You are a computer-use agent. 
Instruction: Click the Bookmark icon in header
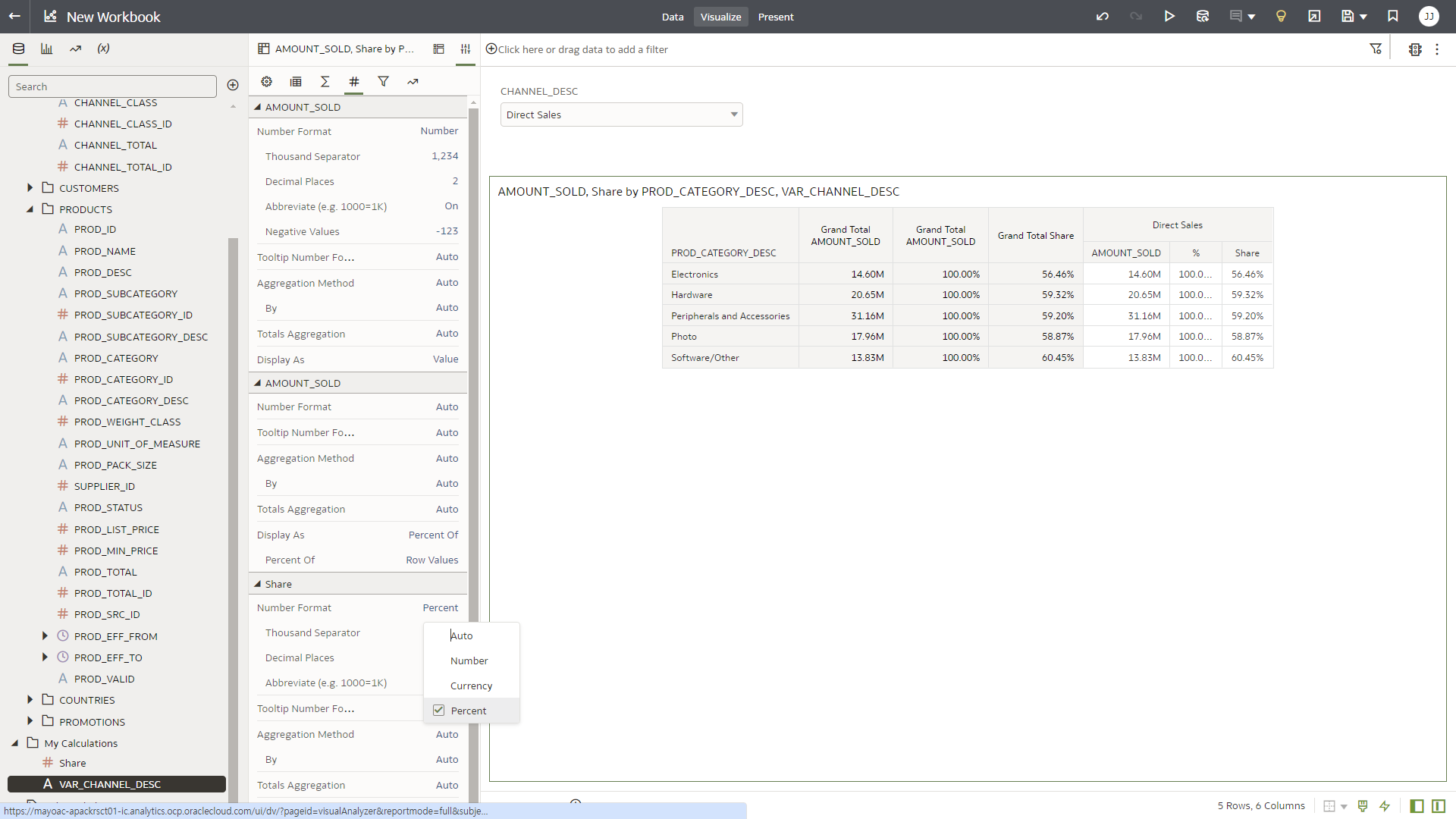click(1393, 17)
